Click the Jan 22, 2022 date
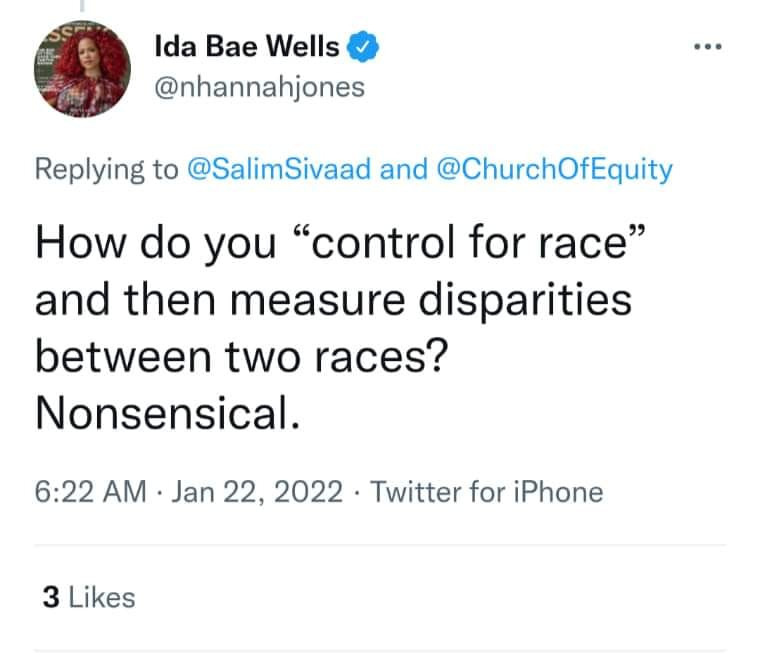 [257, 492]
